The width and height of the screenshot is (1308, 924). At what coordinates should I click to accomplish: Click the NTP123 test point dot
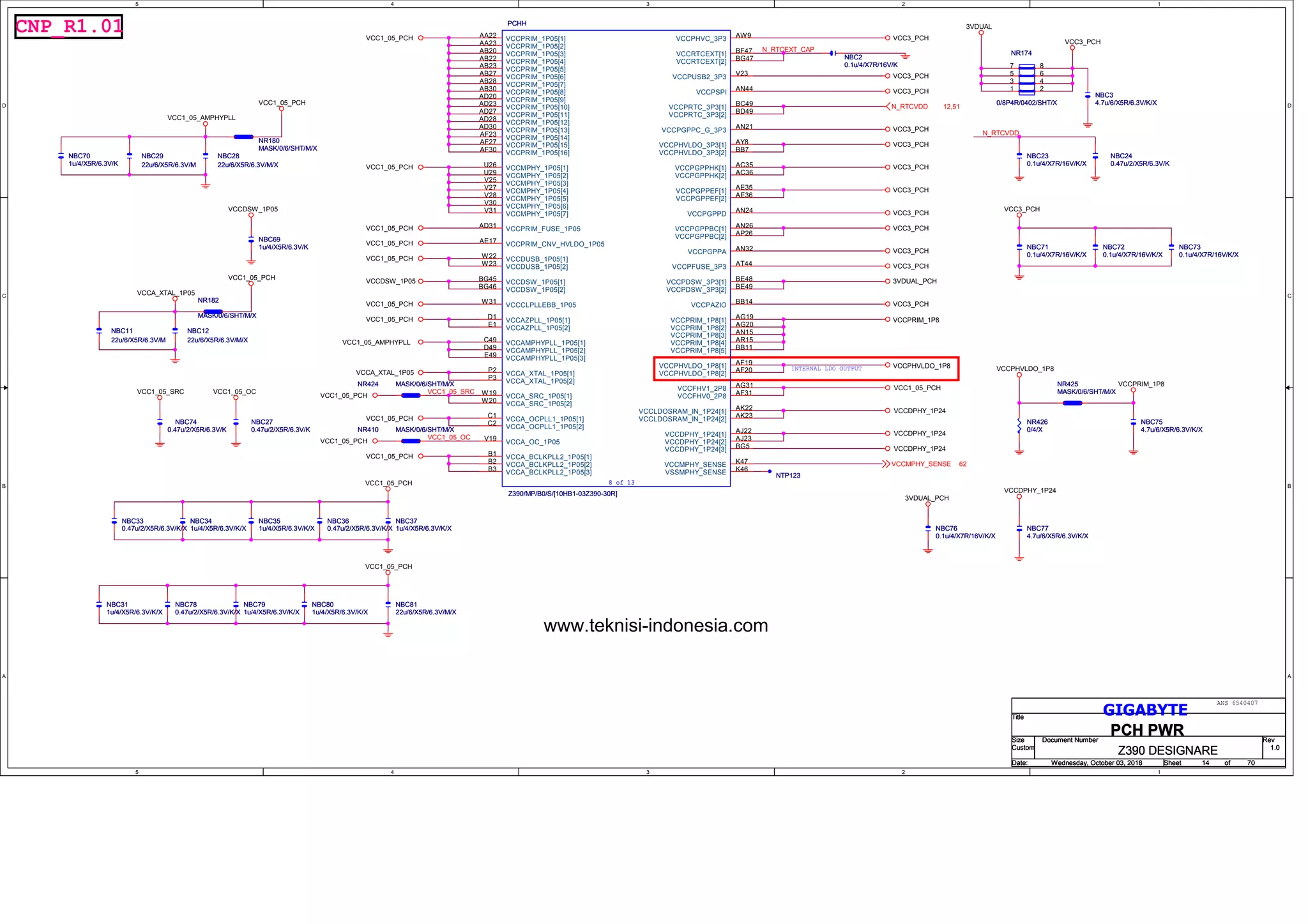[770, 472]
